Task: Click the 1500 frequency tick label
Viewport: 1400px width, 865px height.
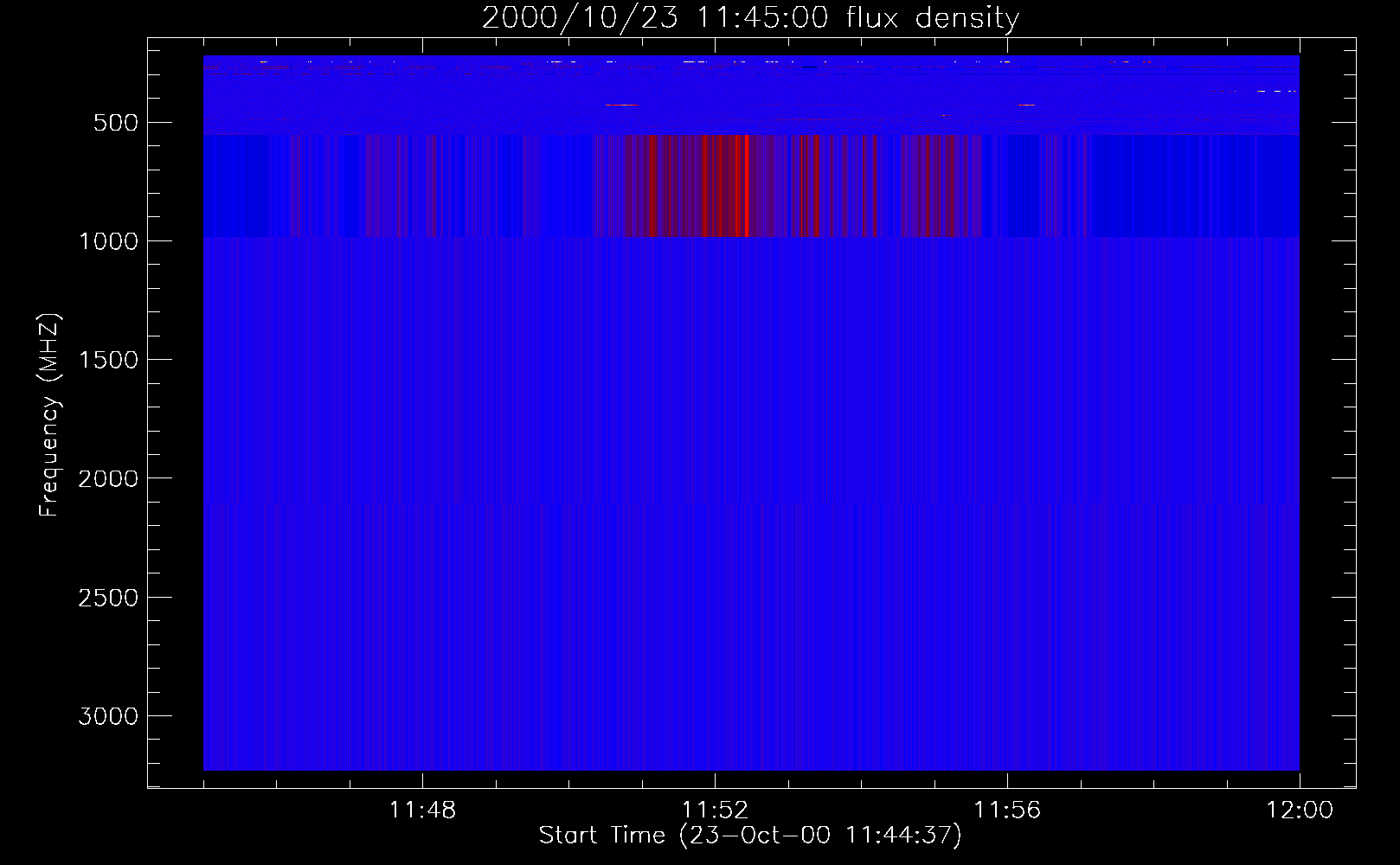Action: point(108,360)
